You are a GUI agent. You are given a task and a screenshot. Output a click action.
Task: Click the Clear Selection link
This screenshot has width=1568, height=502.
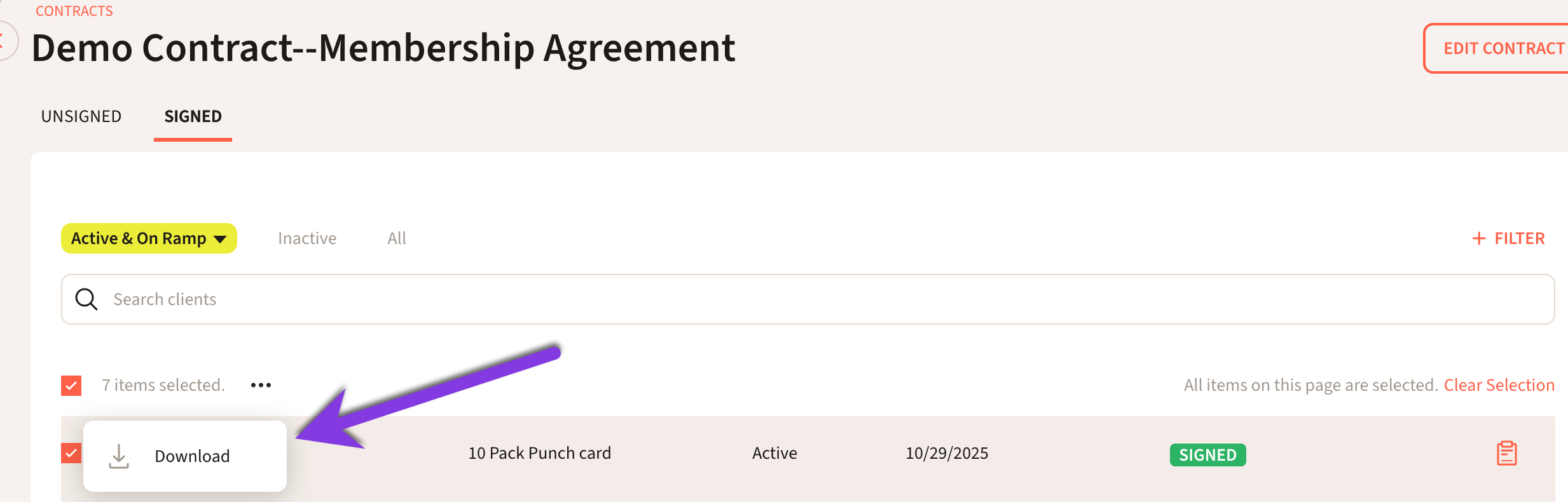tap(1499, 385)
